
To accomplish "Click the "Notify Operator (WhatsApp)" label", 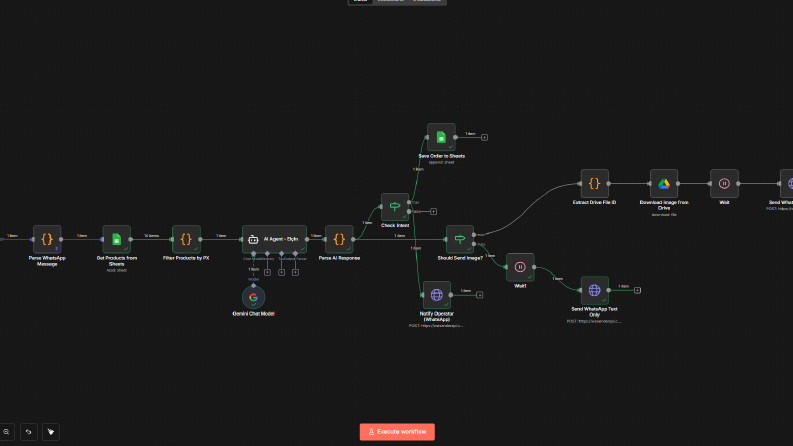I will (x=436, y=317).
